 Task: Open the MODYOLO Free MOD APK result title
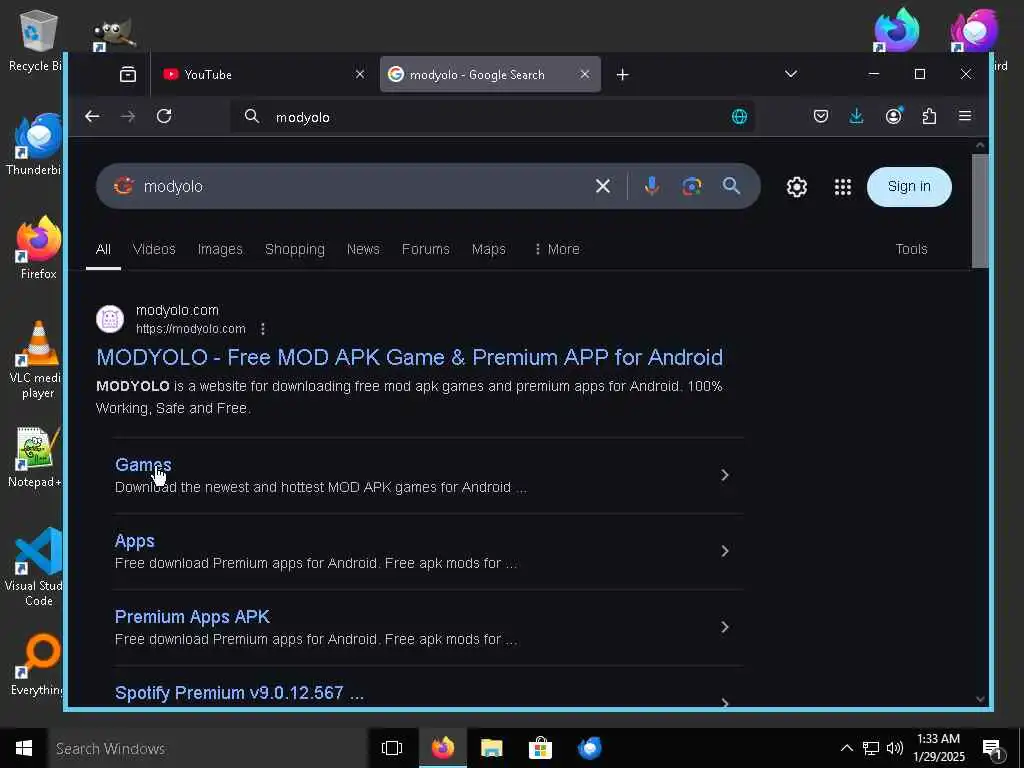[409, 357]
